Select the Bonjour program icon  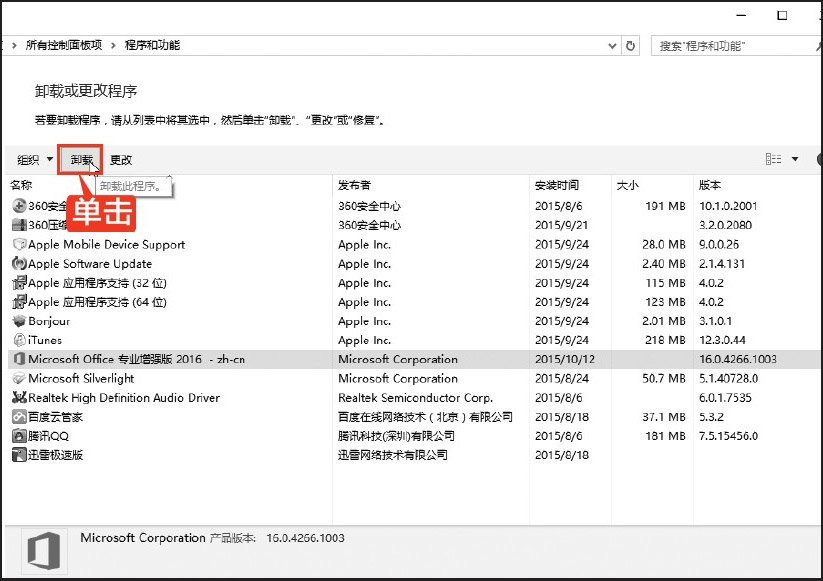(x=19, y=321)
